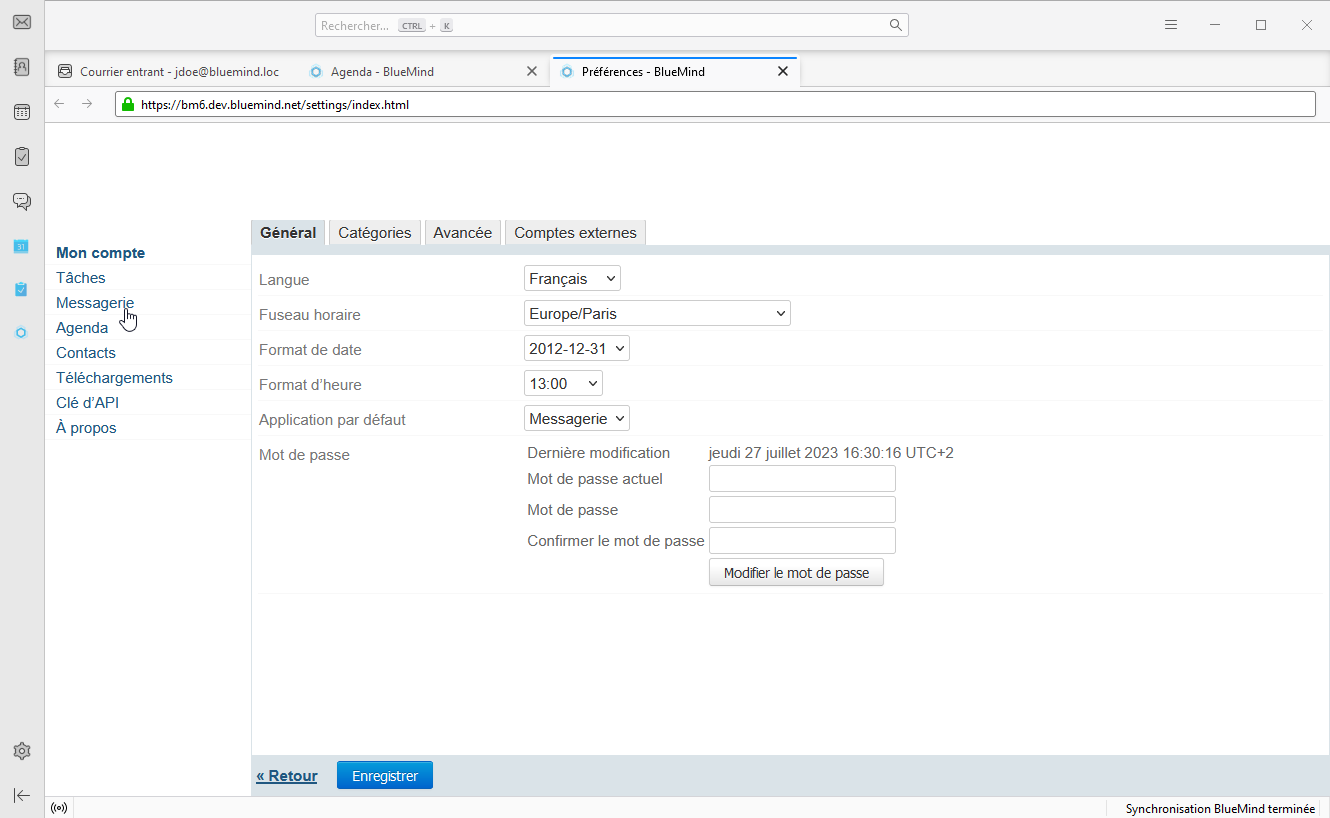This screenshot has width=1330, height=818.
Task: Open the Address Book sidebar icon
Action: [x=21, y=67]
